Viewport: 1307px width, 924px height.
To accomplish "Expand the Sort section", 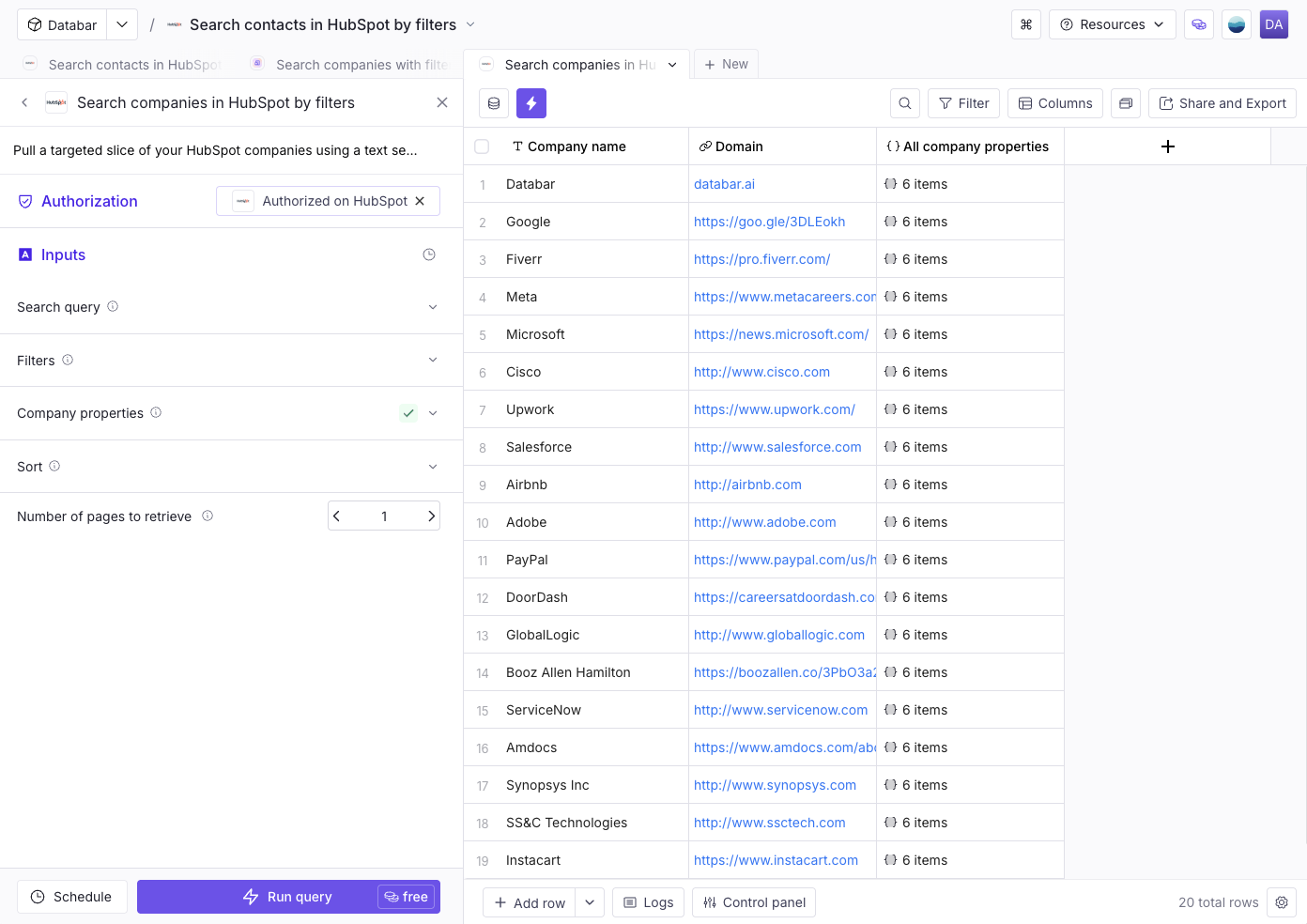I will point(433,467).
